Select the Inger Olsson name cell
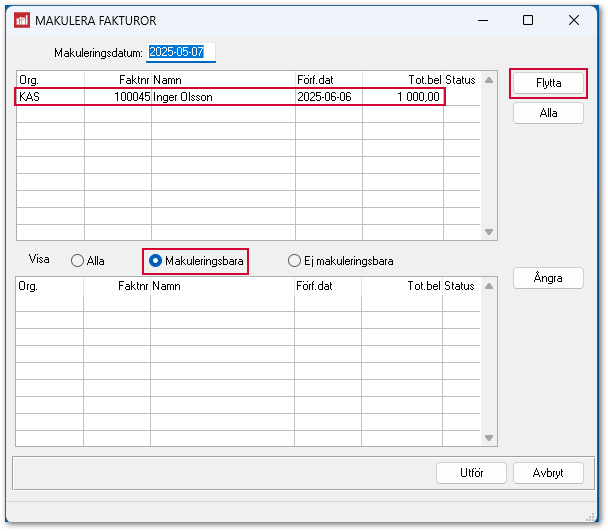 pos(223,97)
